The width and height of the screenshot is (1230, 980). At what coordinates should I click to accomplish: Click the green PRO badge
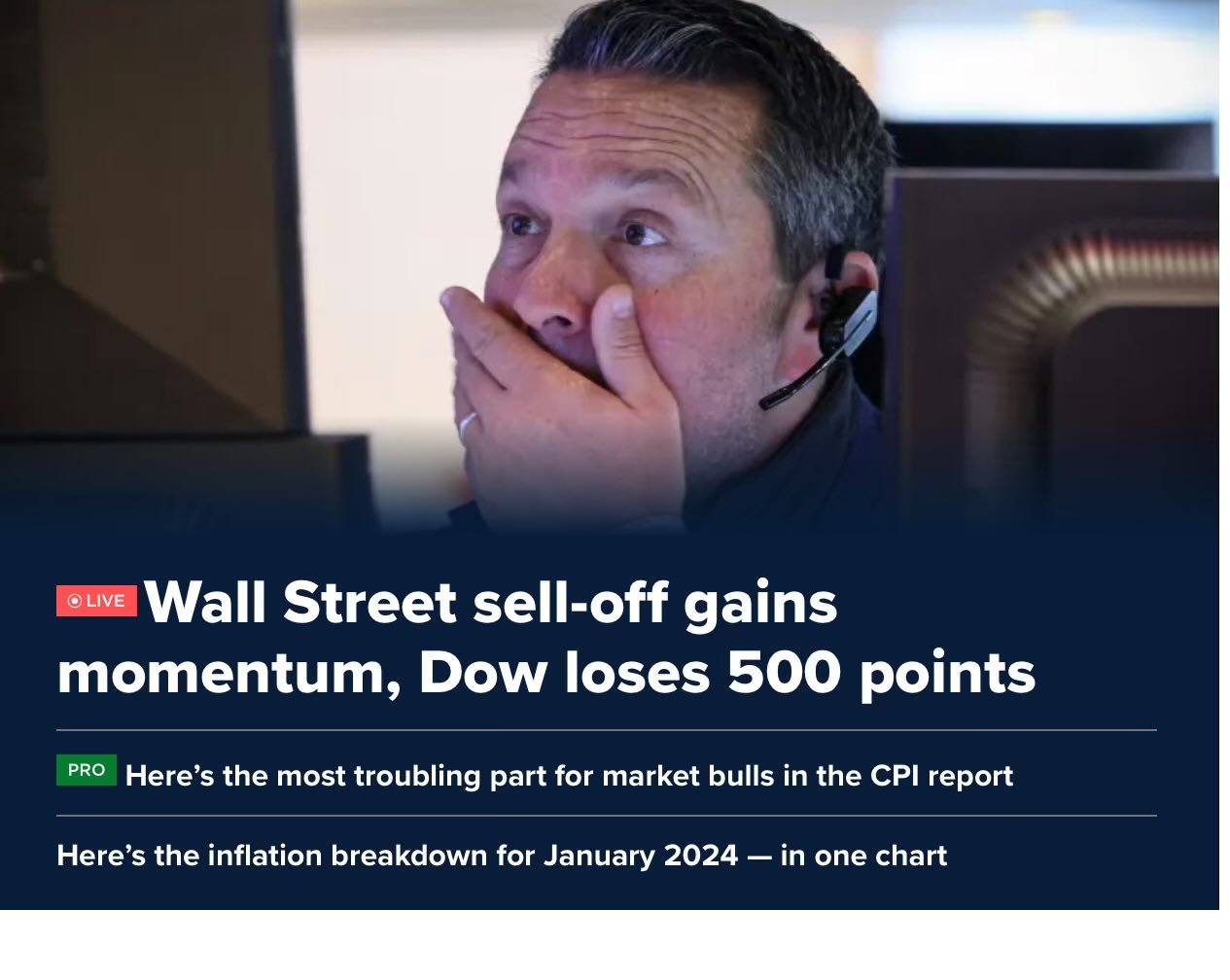click(87, 770)
